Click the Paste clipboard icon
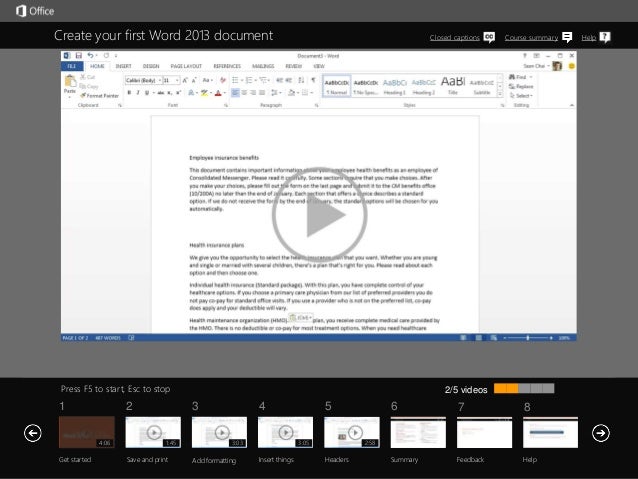This screenshot has width=638, height=479. 70,81
